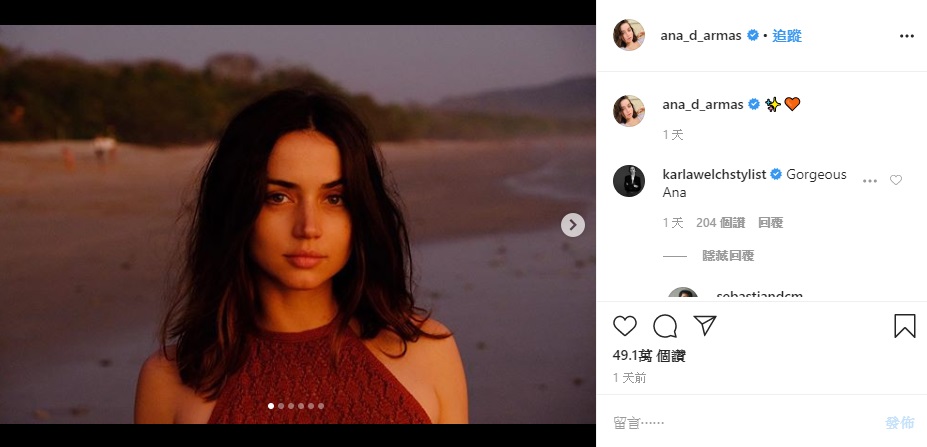Jump to second carousel dot indicator
927x447 pixels.
281,406
